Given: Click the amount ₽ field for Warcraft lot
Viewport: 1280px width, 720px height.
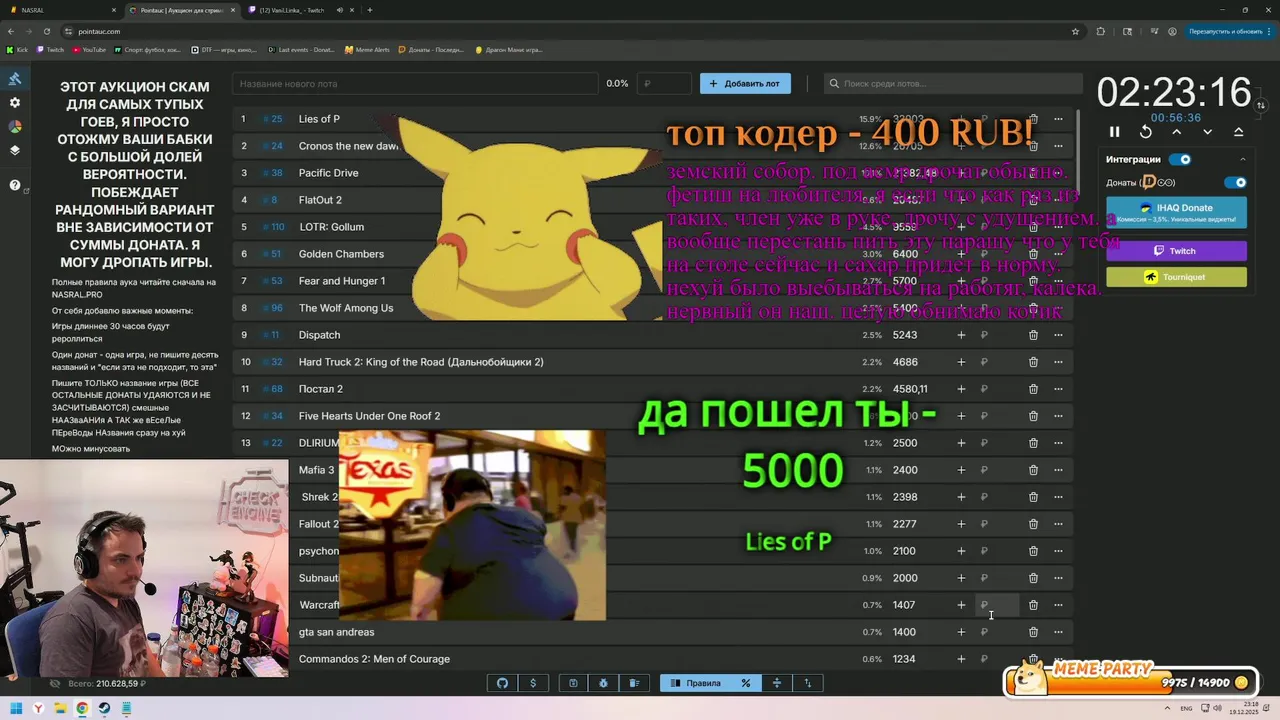Looking at the screenshot, I should pos(998,605).
